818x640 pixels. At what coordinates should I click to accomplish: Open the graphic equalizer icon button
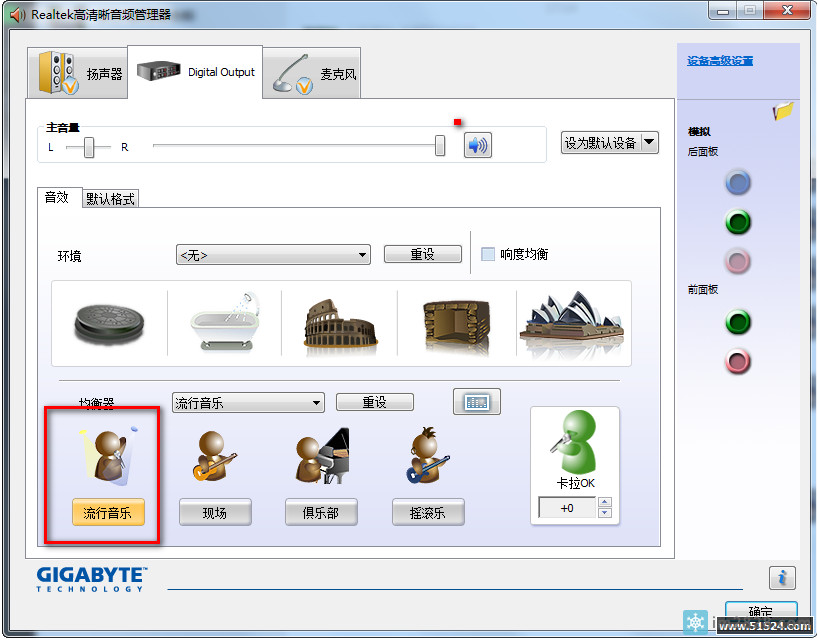[476, 402]
